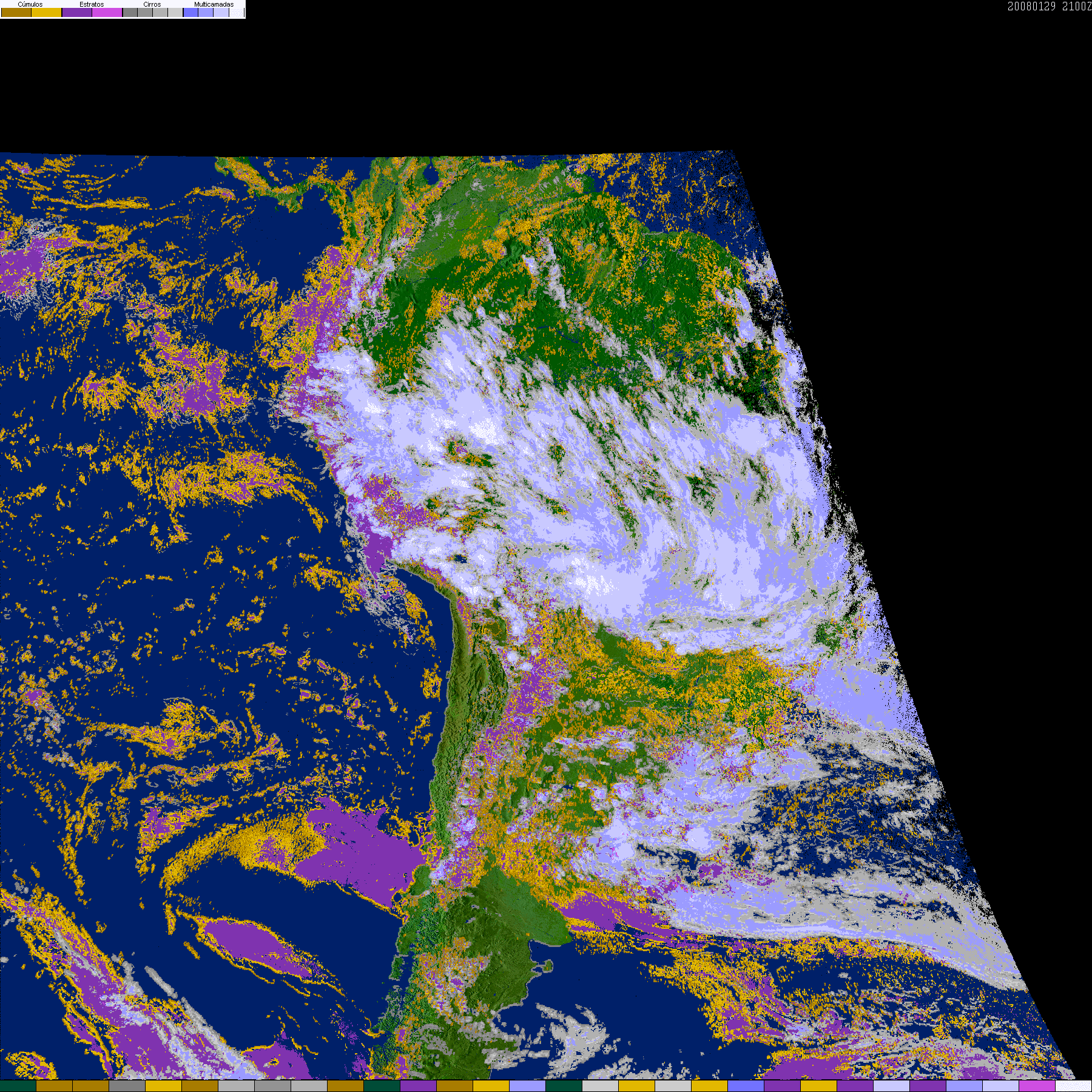Click the darkest gray Cirros legend swatch
This screenshot has height=1092, width=1092.
pyautogui.click(x=130, y=12)
